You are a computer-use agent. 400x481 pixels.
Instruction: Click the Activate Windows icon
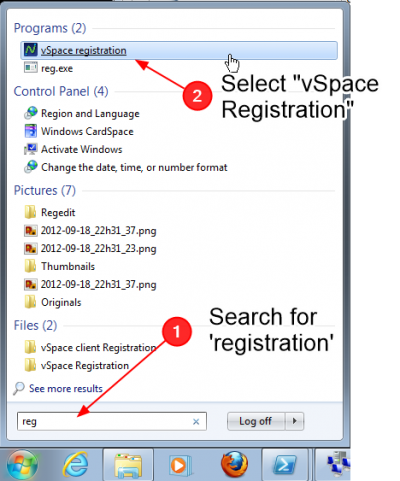coord(31,149)
